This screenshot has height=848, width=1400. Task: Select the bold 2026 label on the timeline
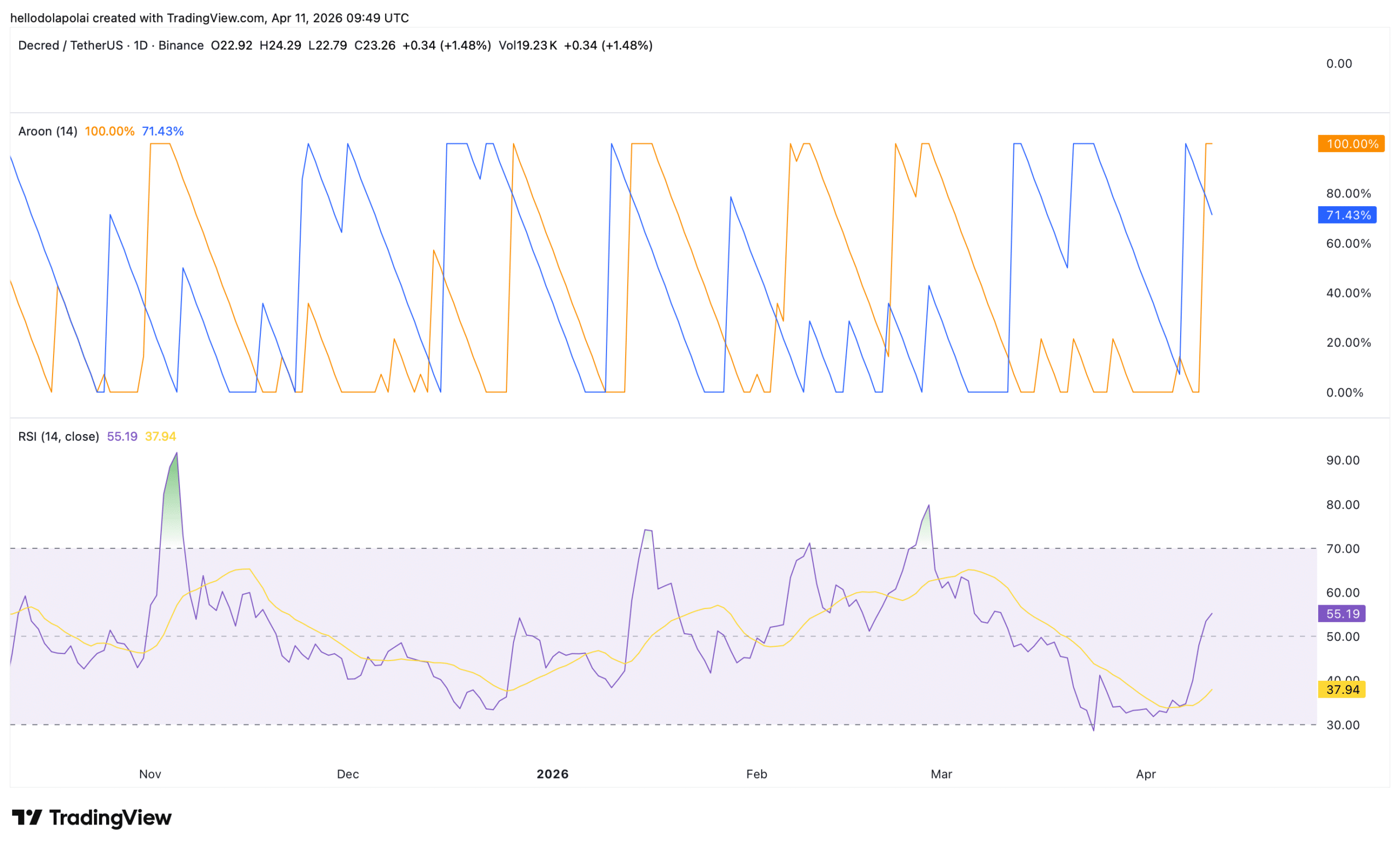(552, 774)
